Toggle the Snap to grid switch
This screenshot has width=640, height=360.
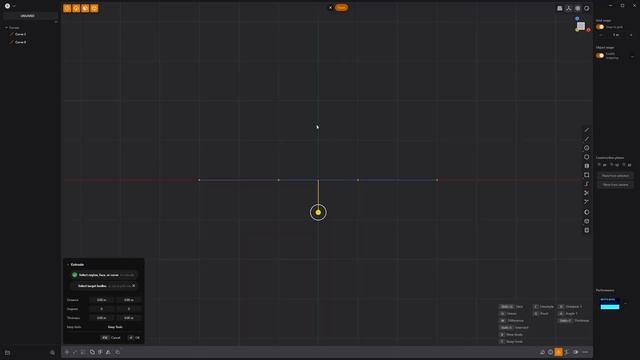[600, 27]
